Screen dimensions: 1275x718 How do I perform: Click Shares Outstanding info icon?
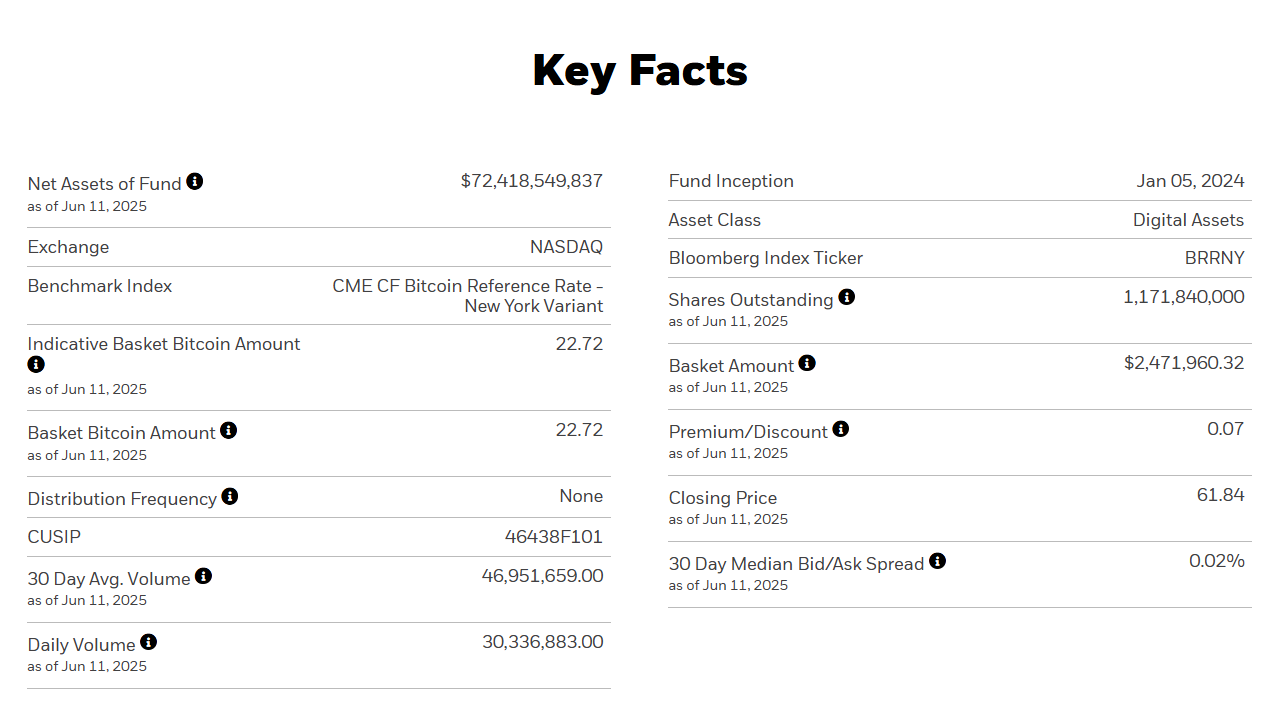[x=847, y=298]
